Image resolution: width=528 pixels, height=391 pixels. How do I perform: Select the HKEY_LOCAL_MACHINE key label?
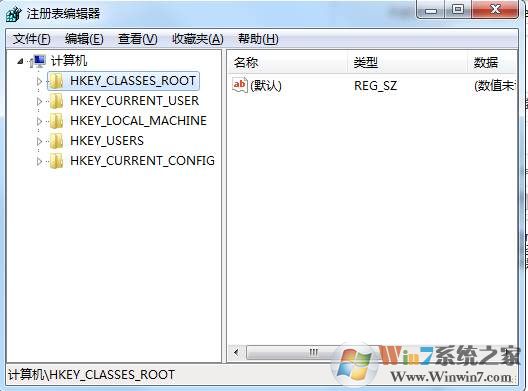click(138, 121)
